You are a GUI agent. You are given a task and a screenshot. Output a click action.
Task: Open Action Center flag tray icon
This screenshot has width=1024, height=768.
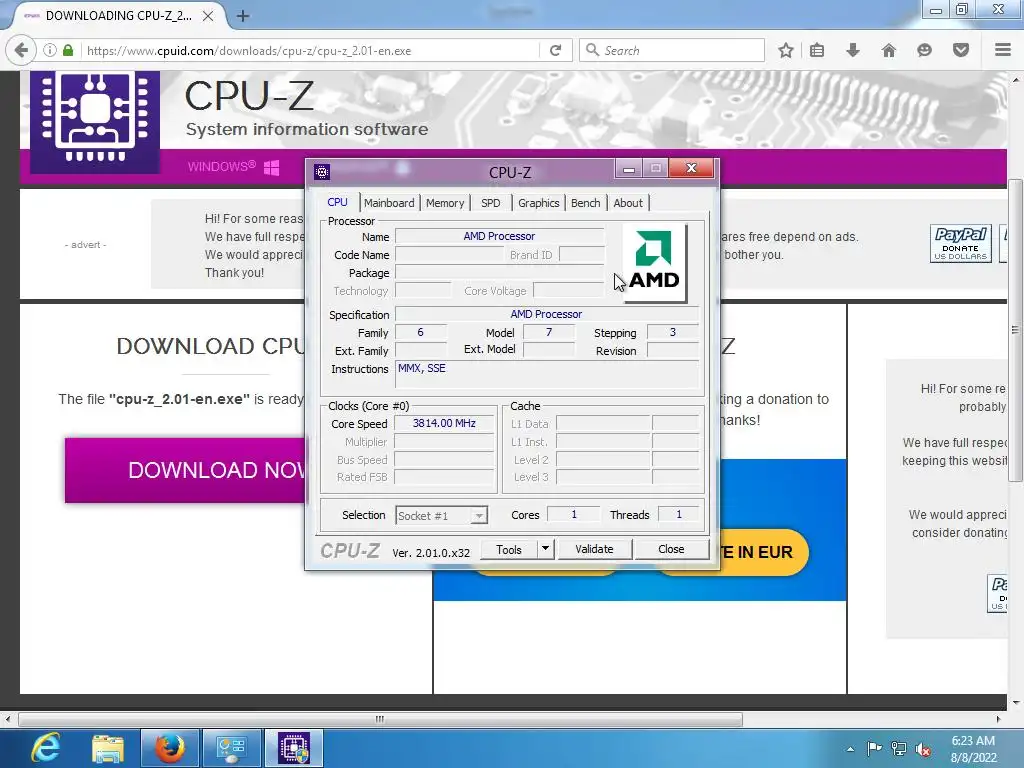[874, 748]
